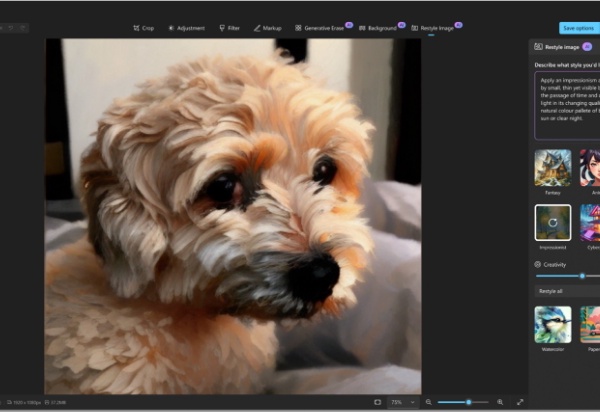Click the Save options button
The height and width of the screenshot is (412, 600).
pyautogui.click(x=578, y=28)
